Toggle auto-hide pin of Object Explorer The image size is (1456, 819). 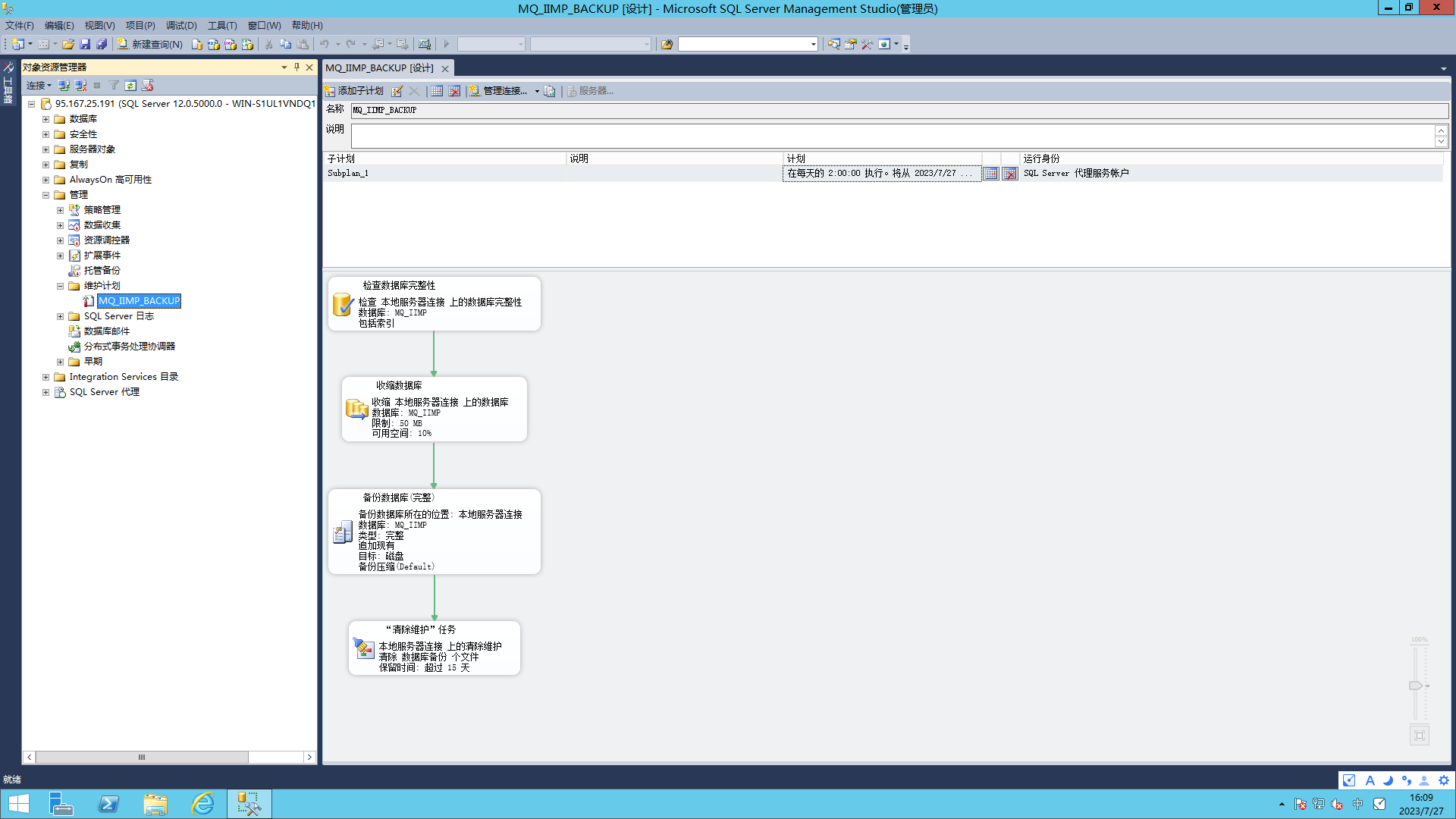[297, 67]
